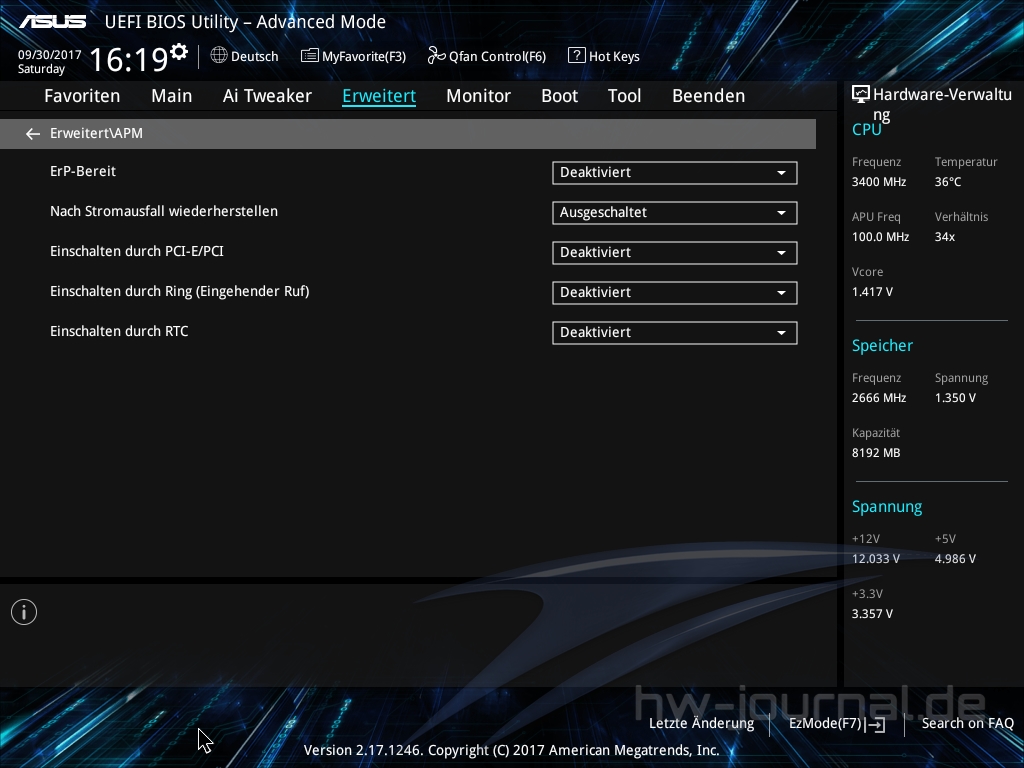Open the Monitor tab
Screen dimensions: 1024x768
click(x=479, y=96)
